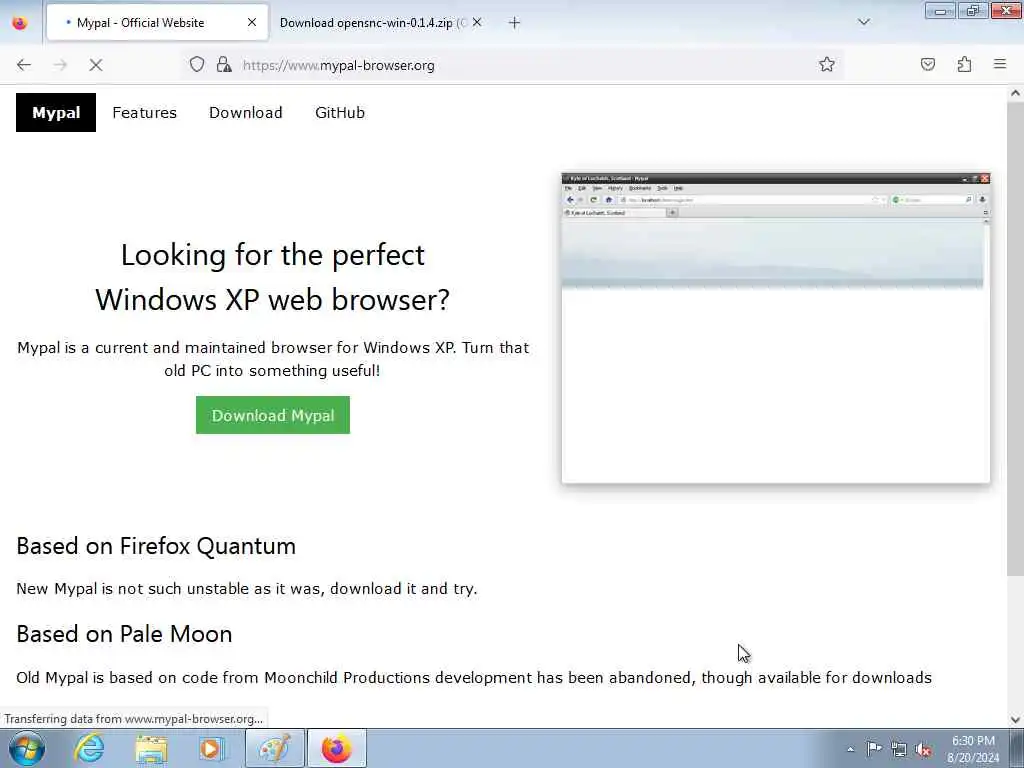Click the Mypal home logo
1024x768 pixels.
tap(56, 112)
